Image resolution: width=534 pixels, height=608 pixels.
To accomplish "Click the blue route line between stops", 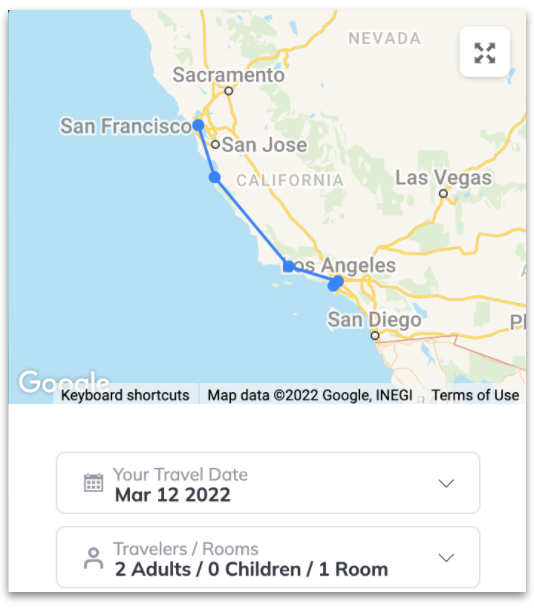I will [251, 221].
